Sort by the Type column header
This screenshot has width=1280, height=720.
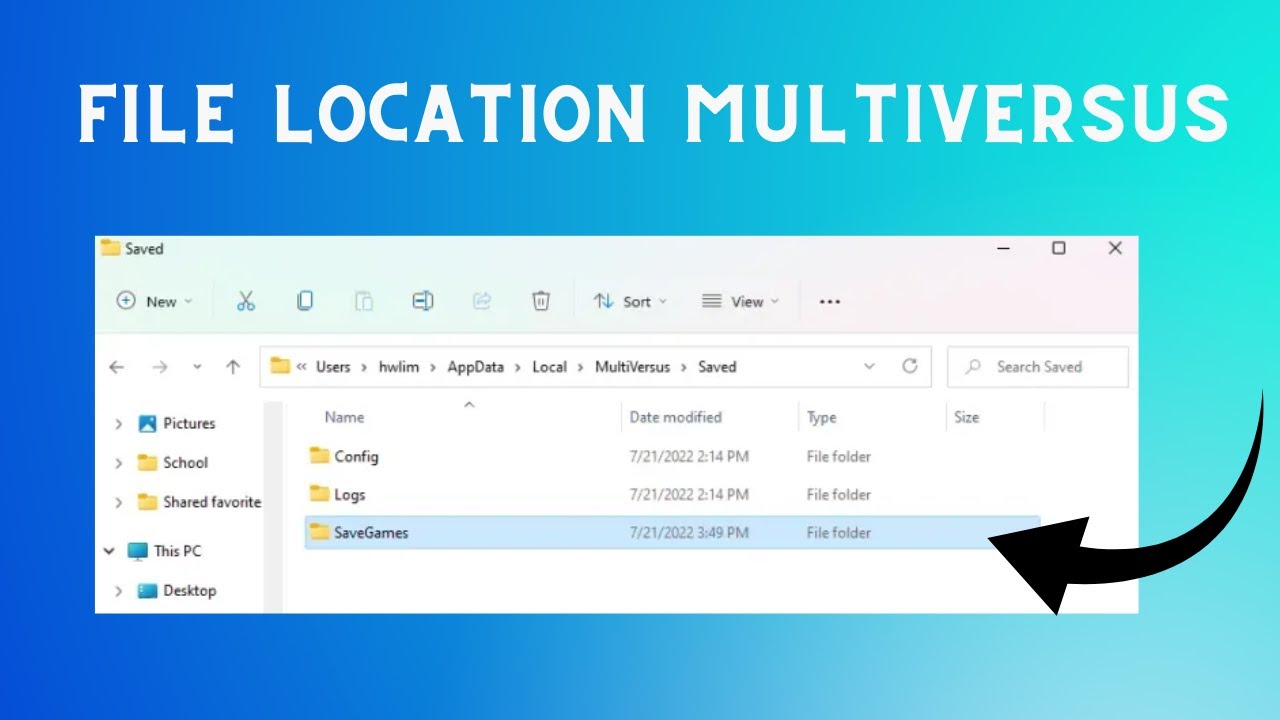(x=821, y=417)
